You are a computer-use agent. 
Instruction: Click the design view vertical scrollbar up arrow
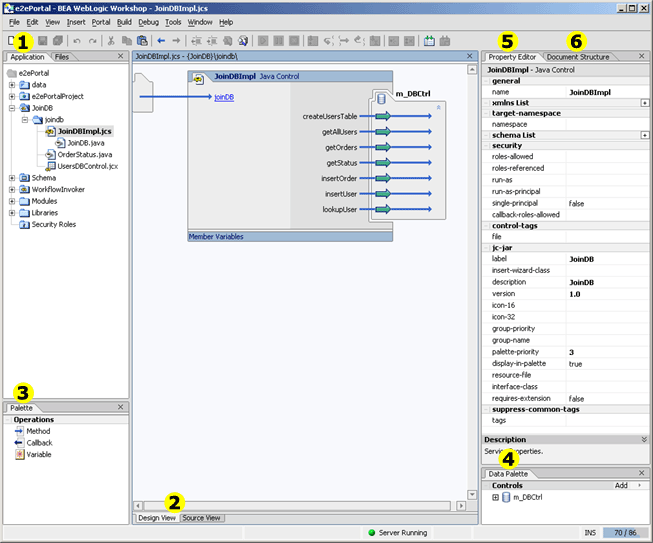coord(472,70)
